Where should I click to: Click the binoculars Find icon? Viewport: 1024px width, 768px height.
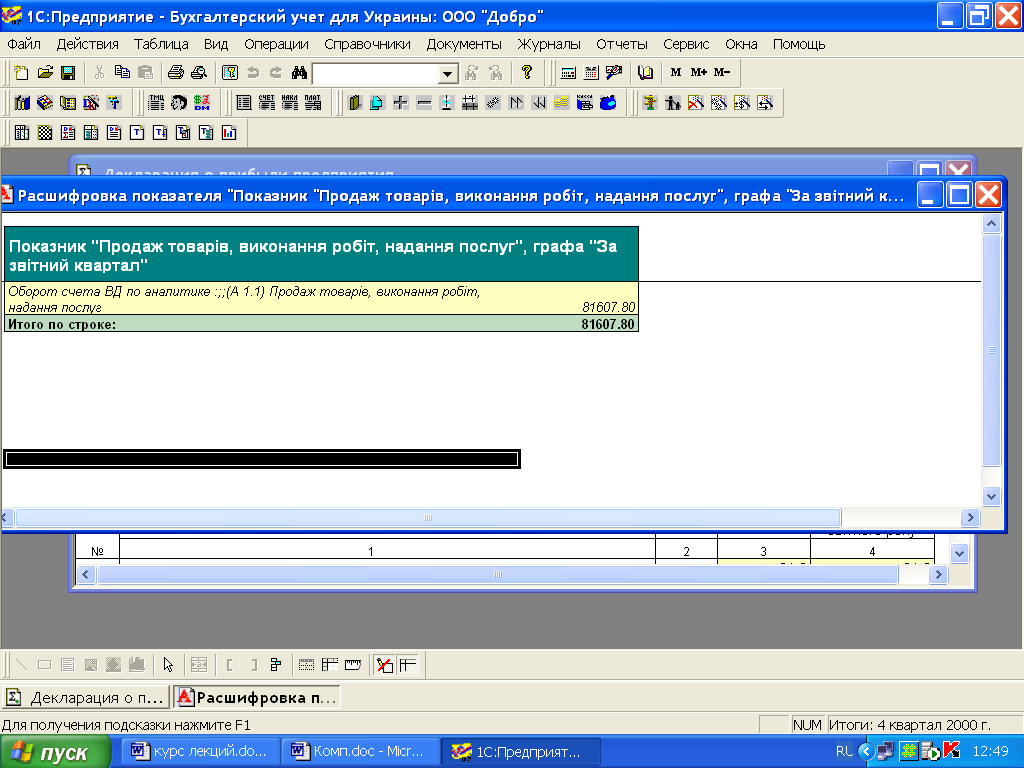[x=299, y=72]
